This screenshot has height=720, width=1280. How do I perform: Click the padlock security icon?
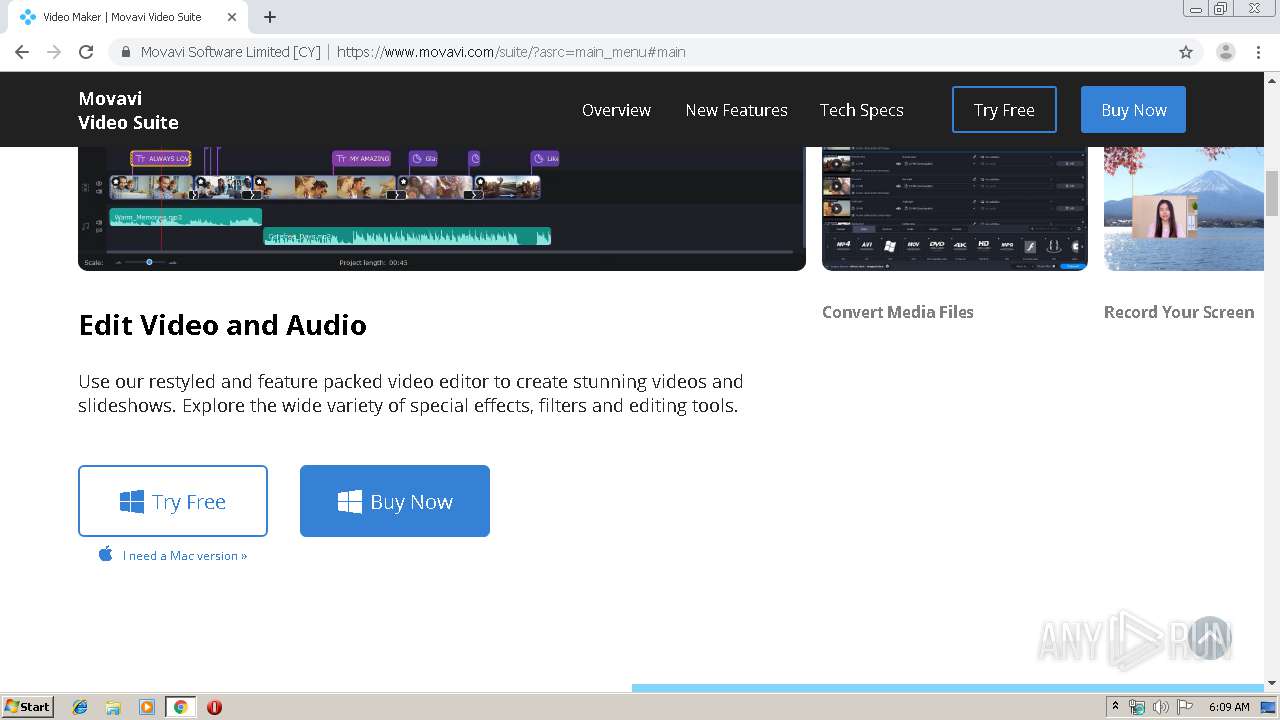[125, 52]
